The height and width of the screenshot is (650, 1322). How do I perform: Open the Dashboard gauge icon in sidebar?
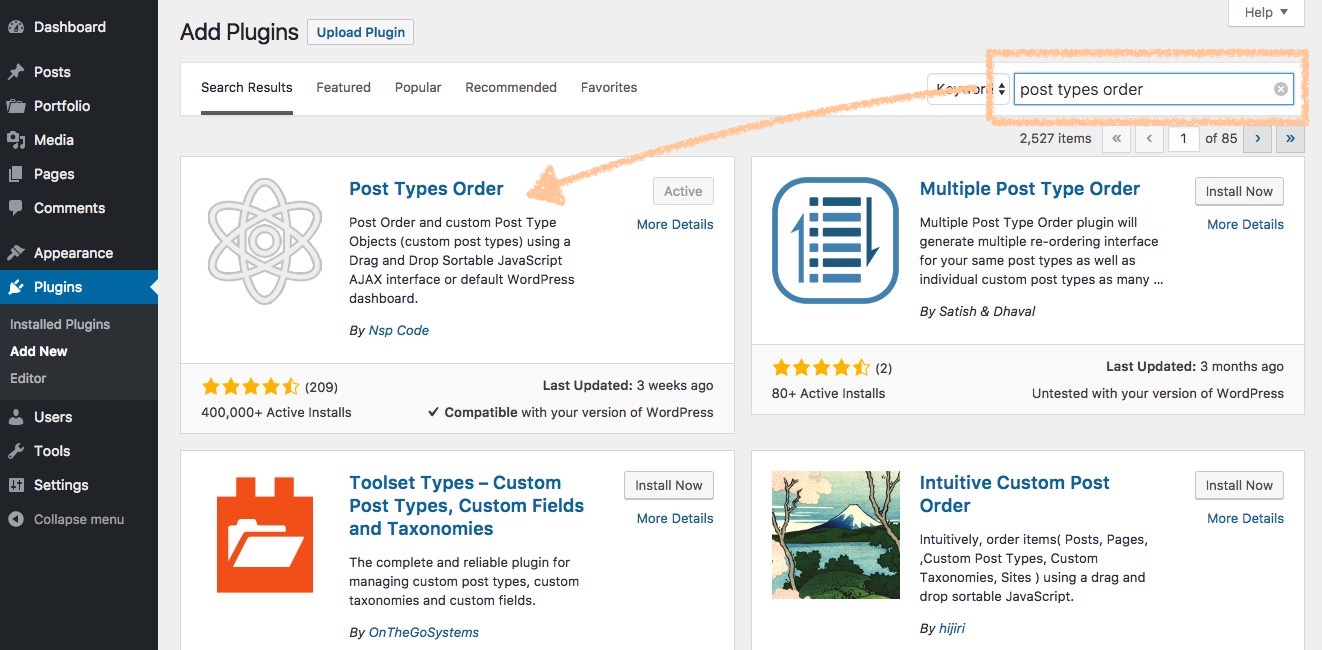(16, 28)
